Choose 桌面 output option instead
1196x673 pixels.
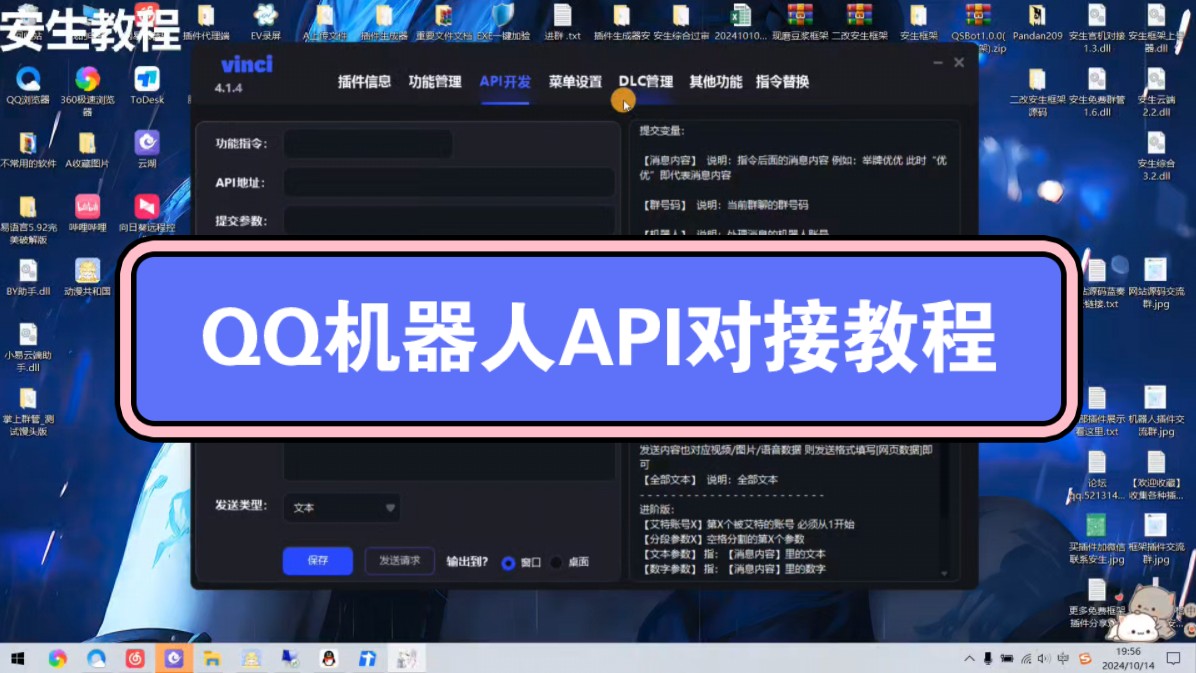(x=554, y=561)
